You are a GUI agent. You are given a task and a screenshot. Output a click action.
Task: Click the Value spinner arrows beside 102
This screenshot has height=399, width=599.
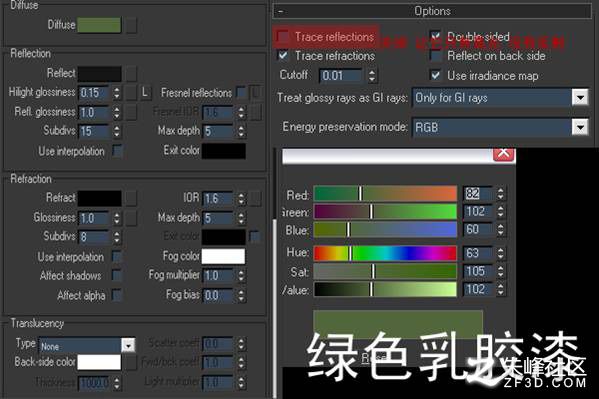click(500, 289)
